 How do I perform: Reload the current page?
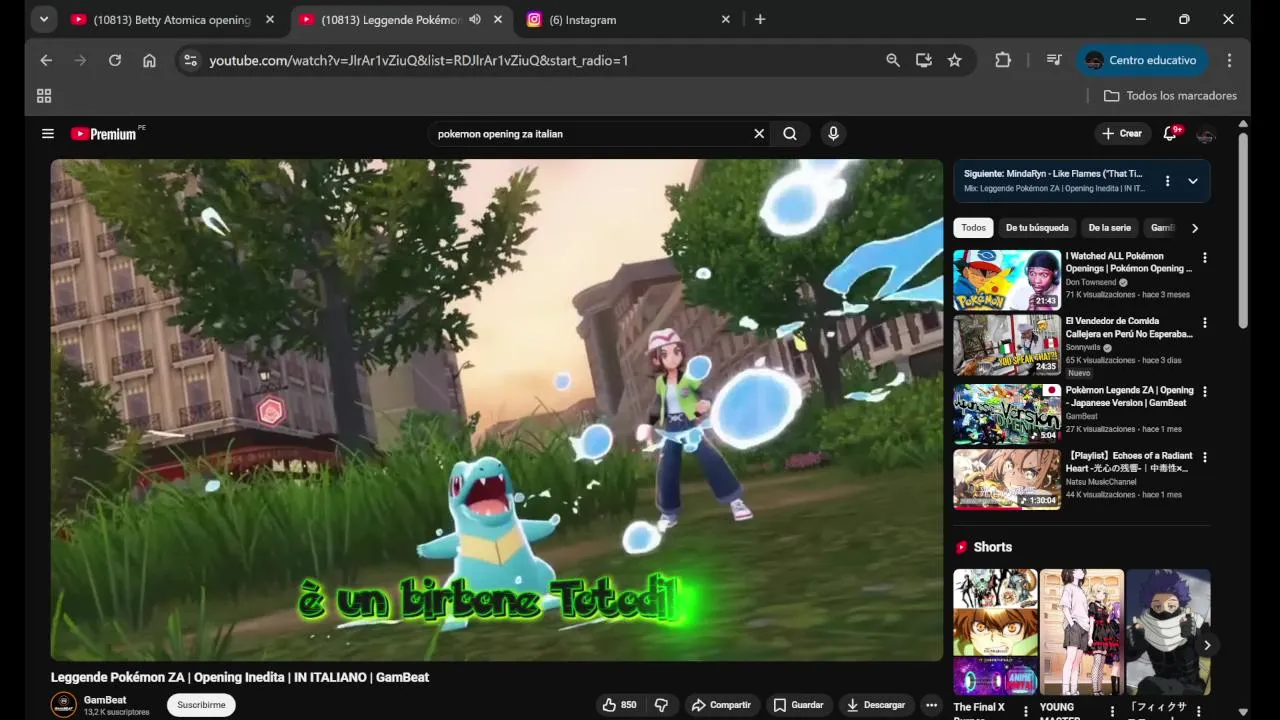click(x=115, y=60)
